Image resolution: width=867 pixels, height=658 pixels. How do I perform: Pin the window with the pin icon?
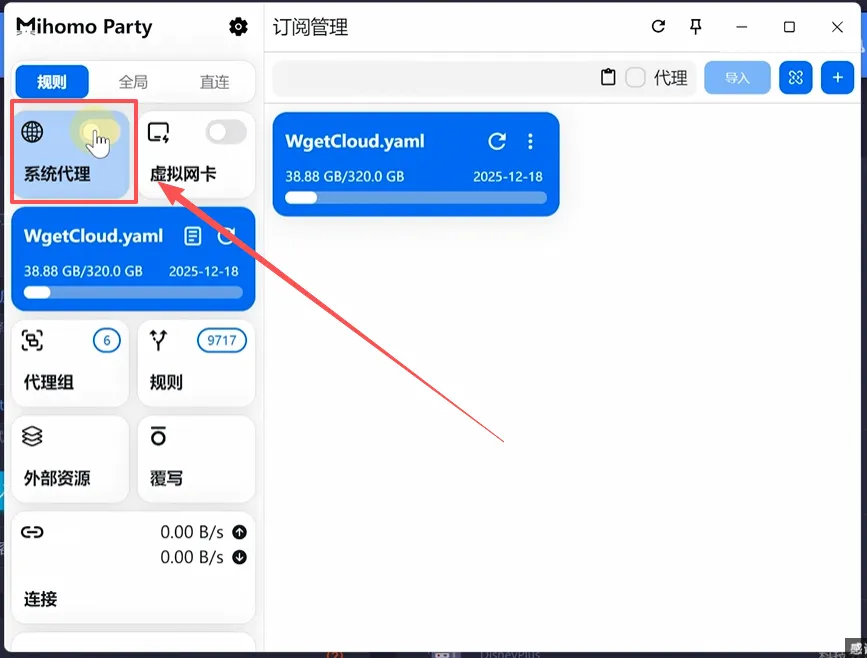click(x=696, y=27)
